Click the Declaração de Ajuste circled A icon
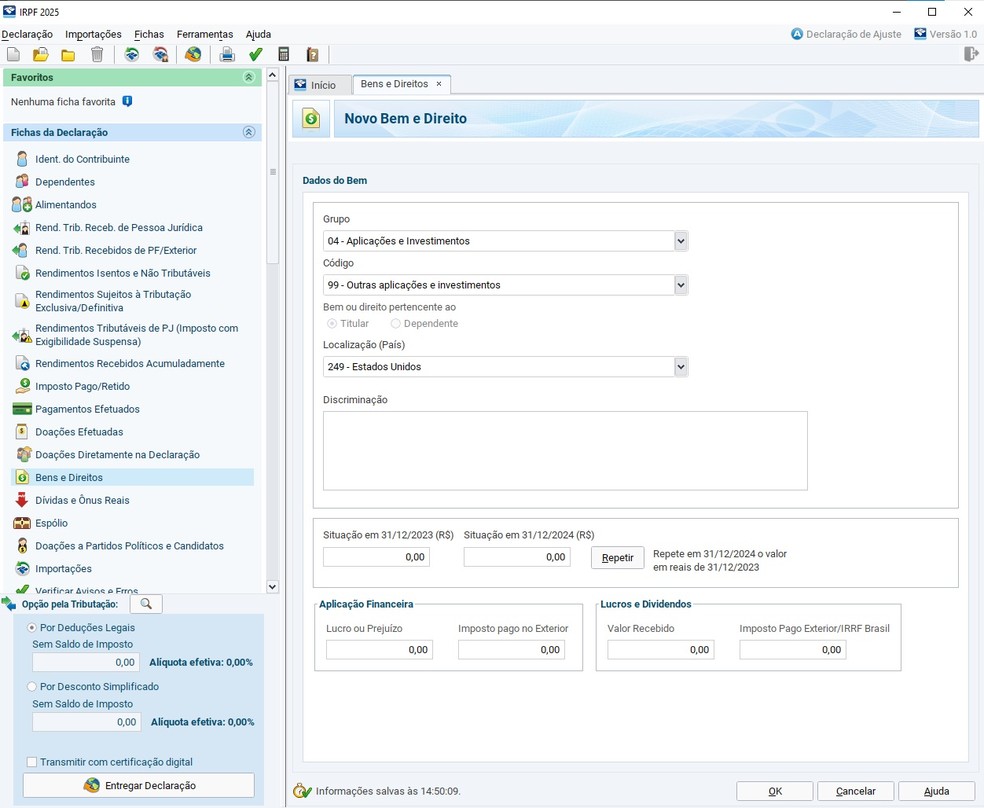Screen dimensions: 984x808 (797, 34)
